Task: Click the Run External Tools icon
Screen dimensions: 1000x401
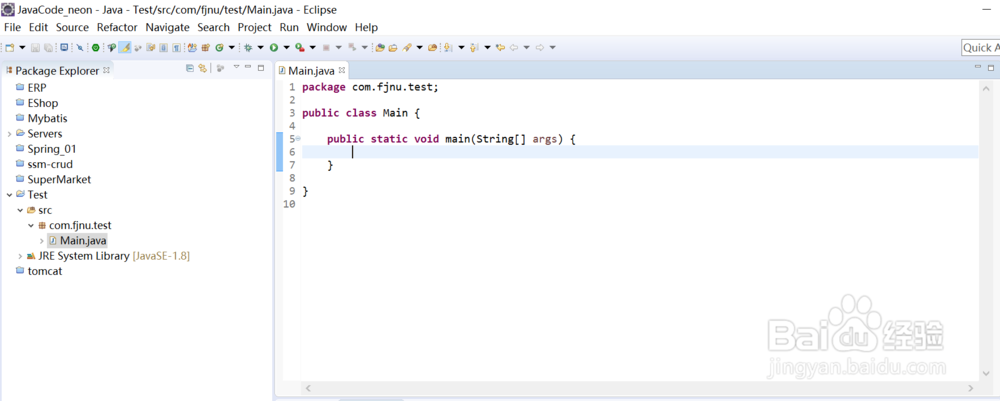Action: point(299,47)
